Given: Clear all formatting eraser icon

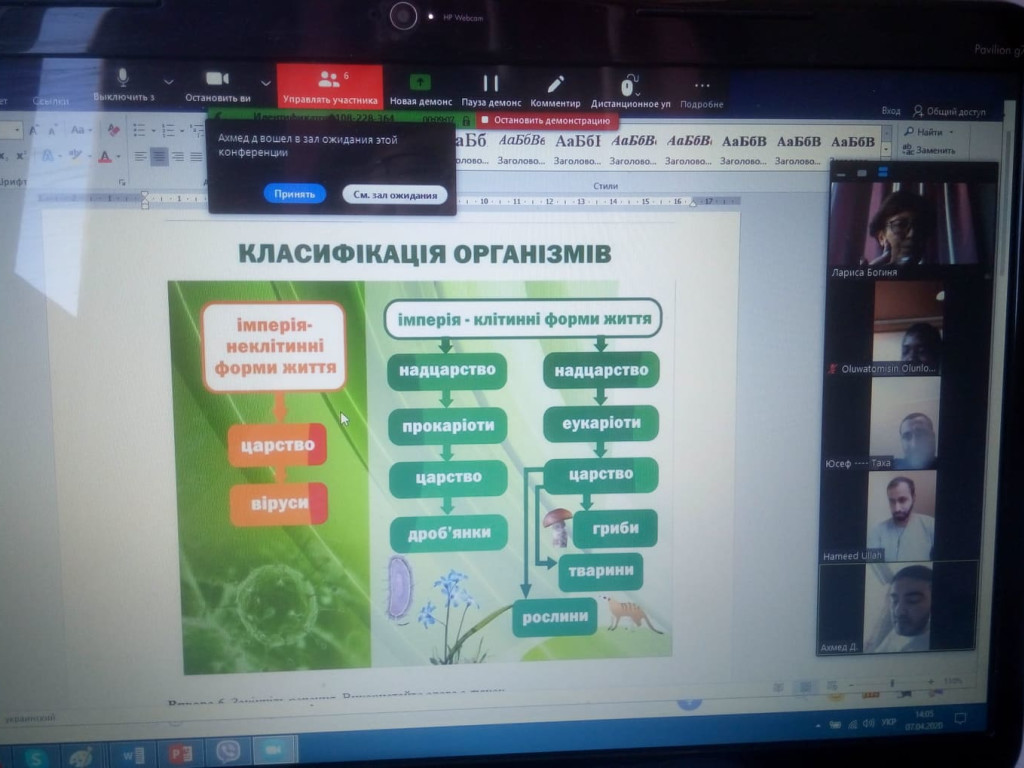Looking at the screenshot, I should (x=113, y=130).
